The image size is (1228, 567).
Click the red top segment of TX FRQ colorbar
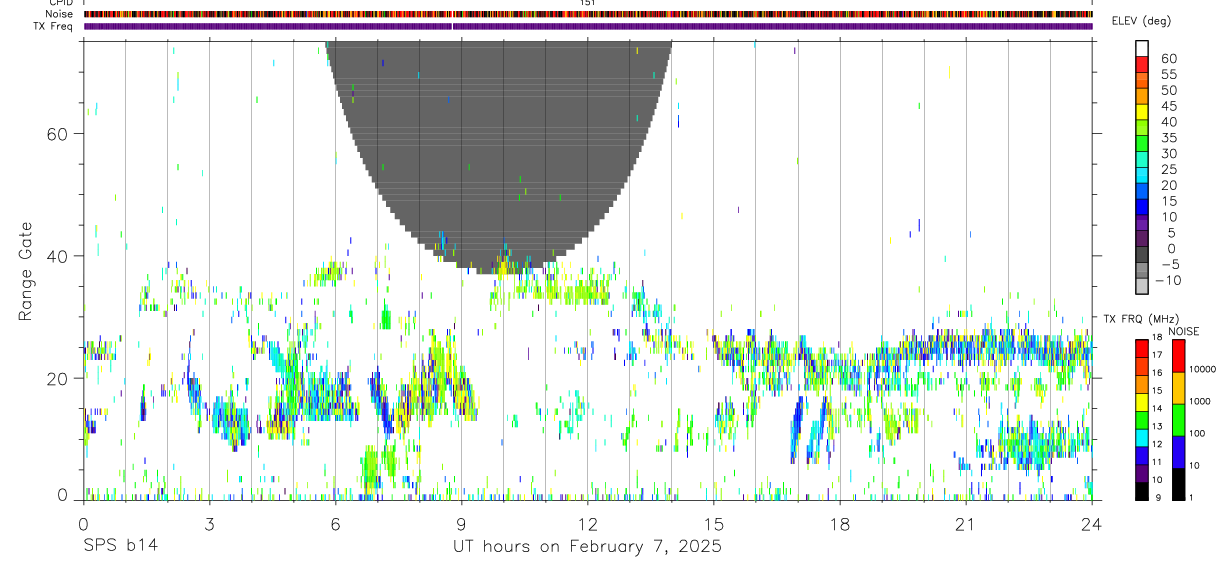[x=1142, y=349]
